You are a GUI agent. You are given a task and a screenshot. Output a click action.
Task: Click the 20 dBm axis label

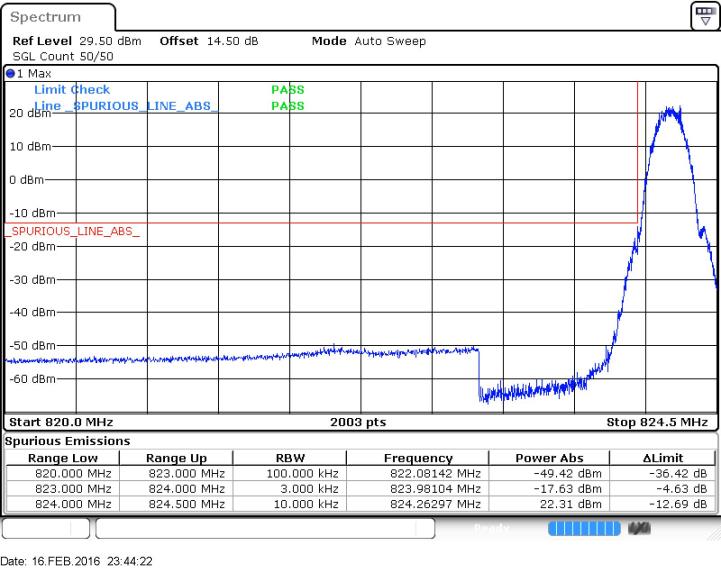click(30, 113)
